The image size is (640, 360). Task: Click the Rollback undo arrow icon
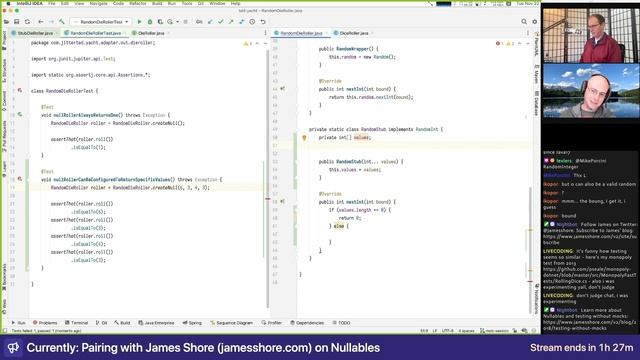(x=263, y=22)
